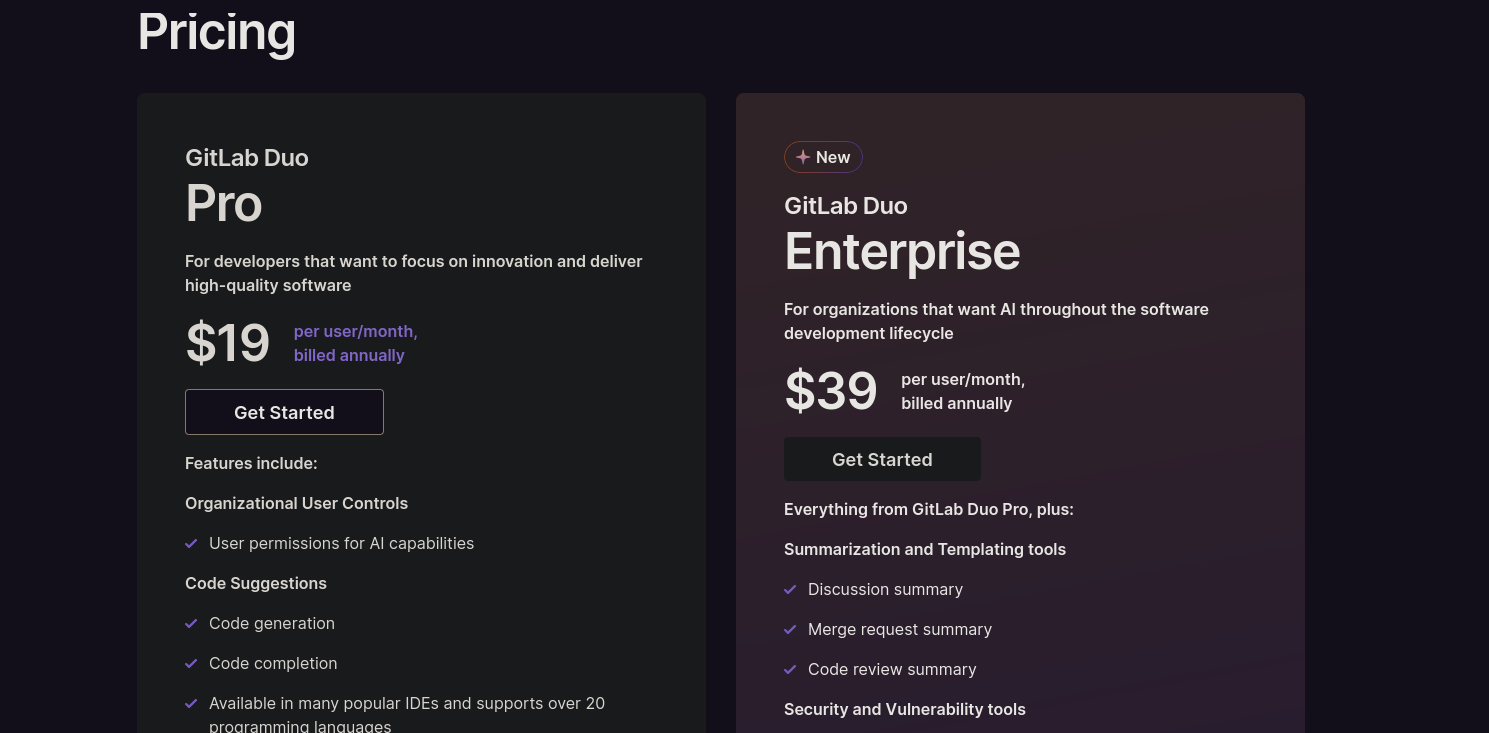The width and height of the screenshot is (1489, 733).
Task: Click the Organizational User Controls heading
Action: (296, 503)
